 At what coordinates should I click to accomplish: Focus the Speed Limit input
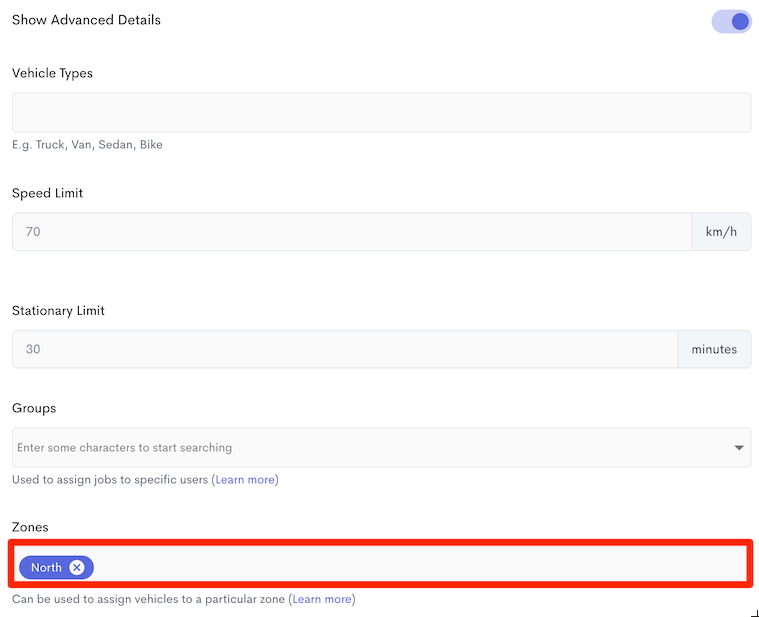click(x=352, y=232)
